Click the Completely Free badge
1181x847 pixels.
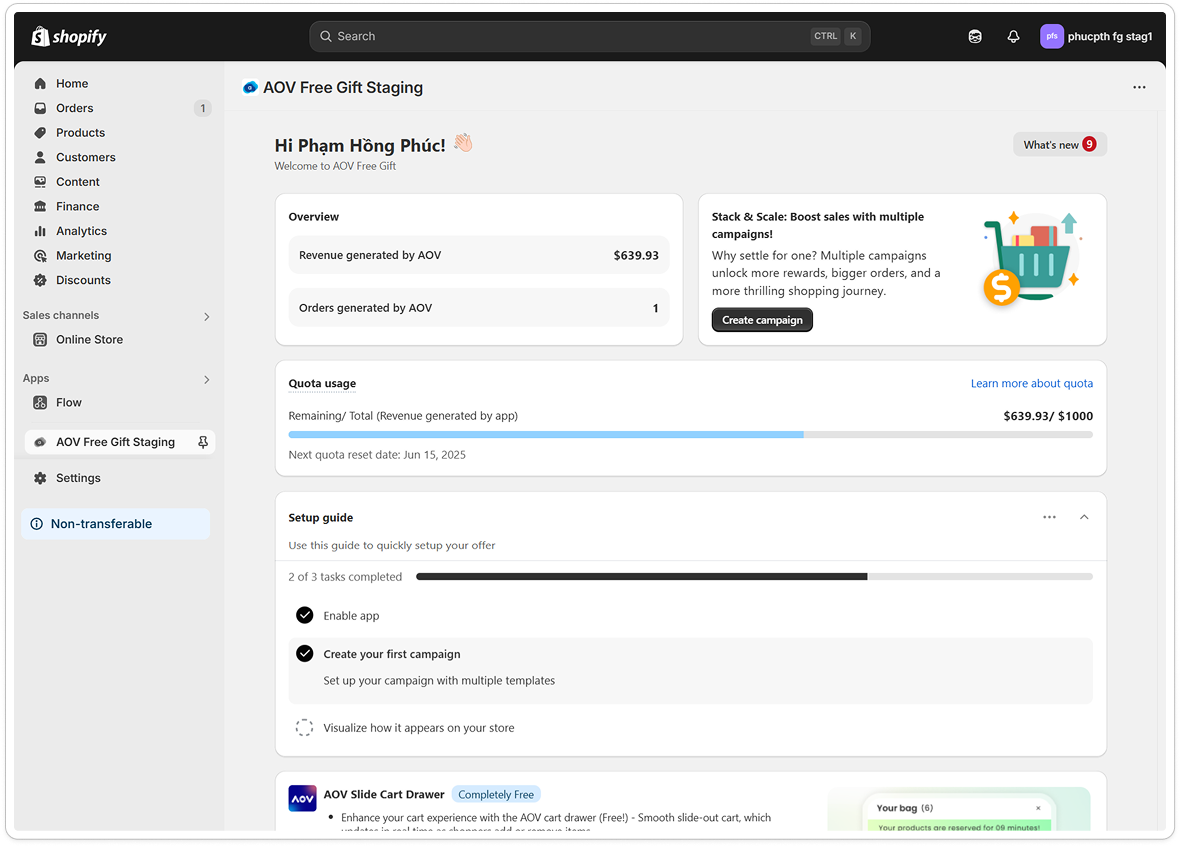click(496, 794)
